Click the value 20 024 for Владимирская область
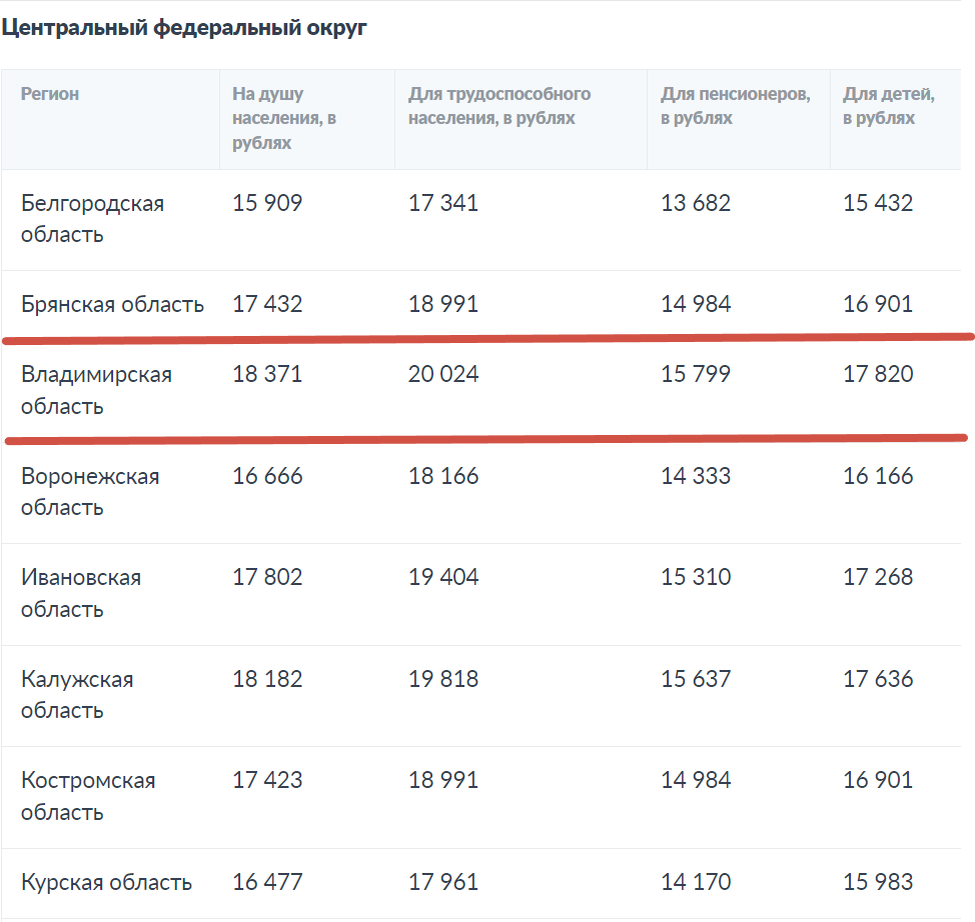Image resolution: width=975 pixels, height=922 pixels. coord(443,374)
